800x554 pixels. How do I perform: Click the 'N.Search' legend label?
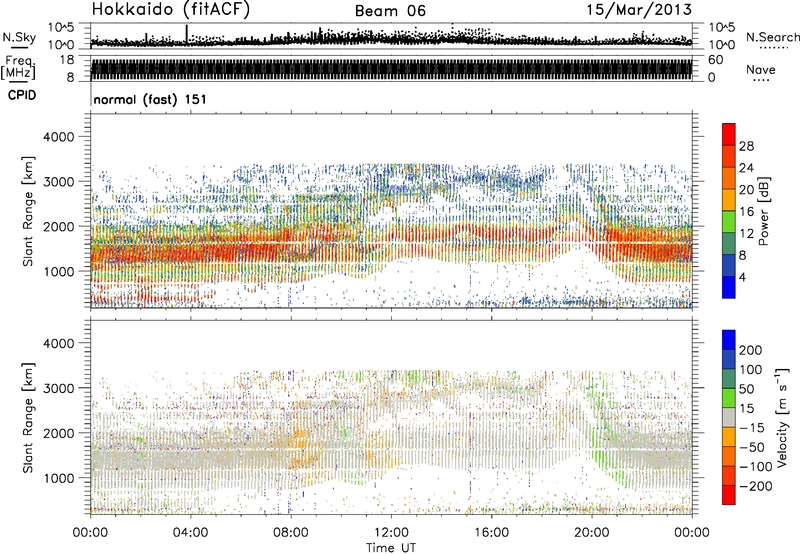772,37
